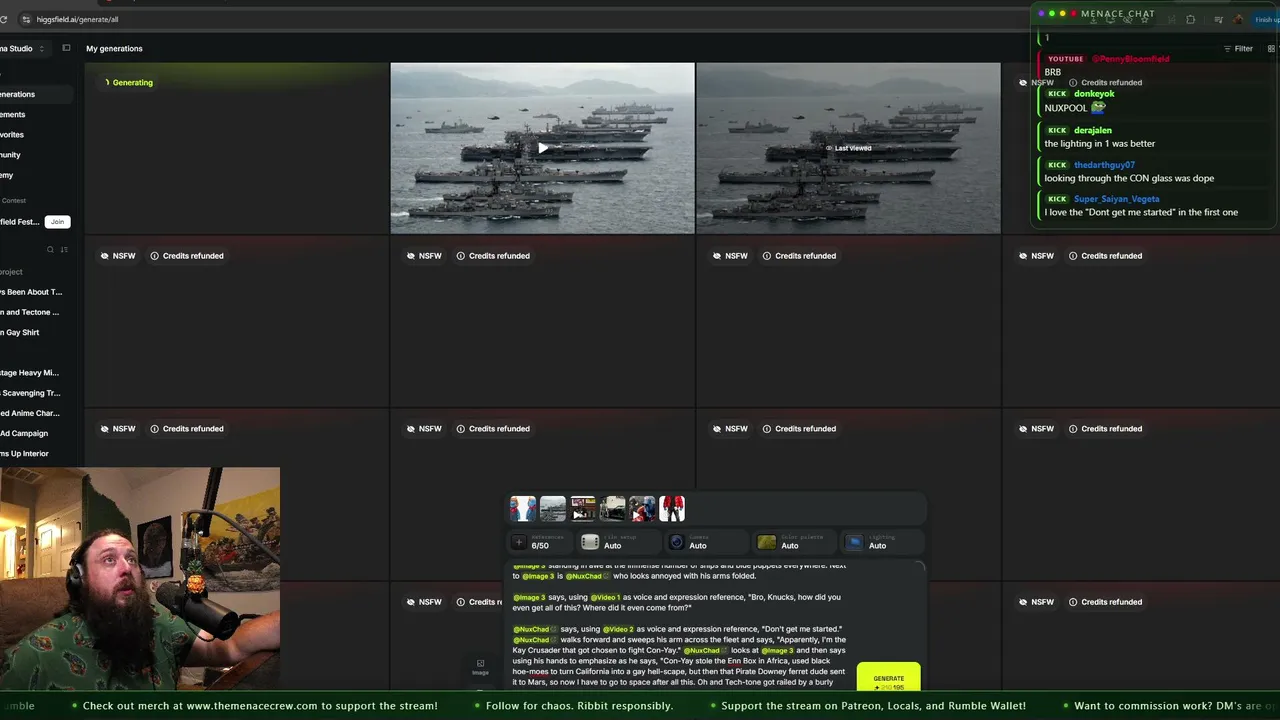Click Super_Saiyan_Vegeta username in Menace Chat
1280x720 pixels.
(1116, 199)
